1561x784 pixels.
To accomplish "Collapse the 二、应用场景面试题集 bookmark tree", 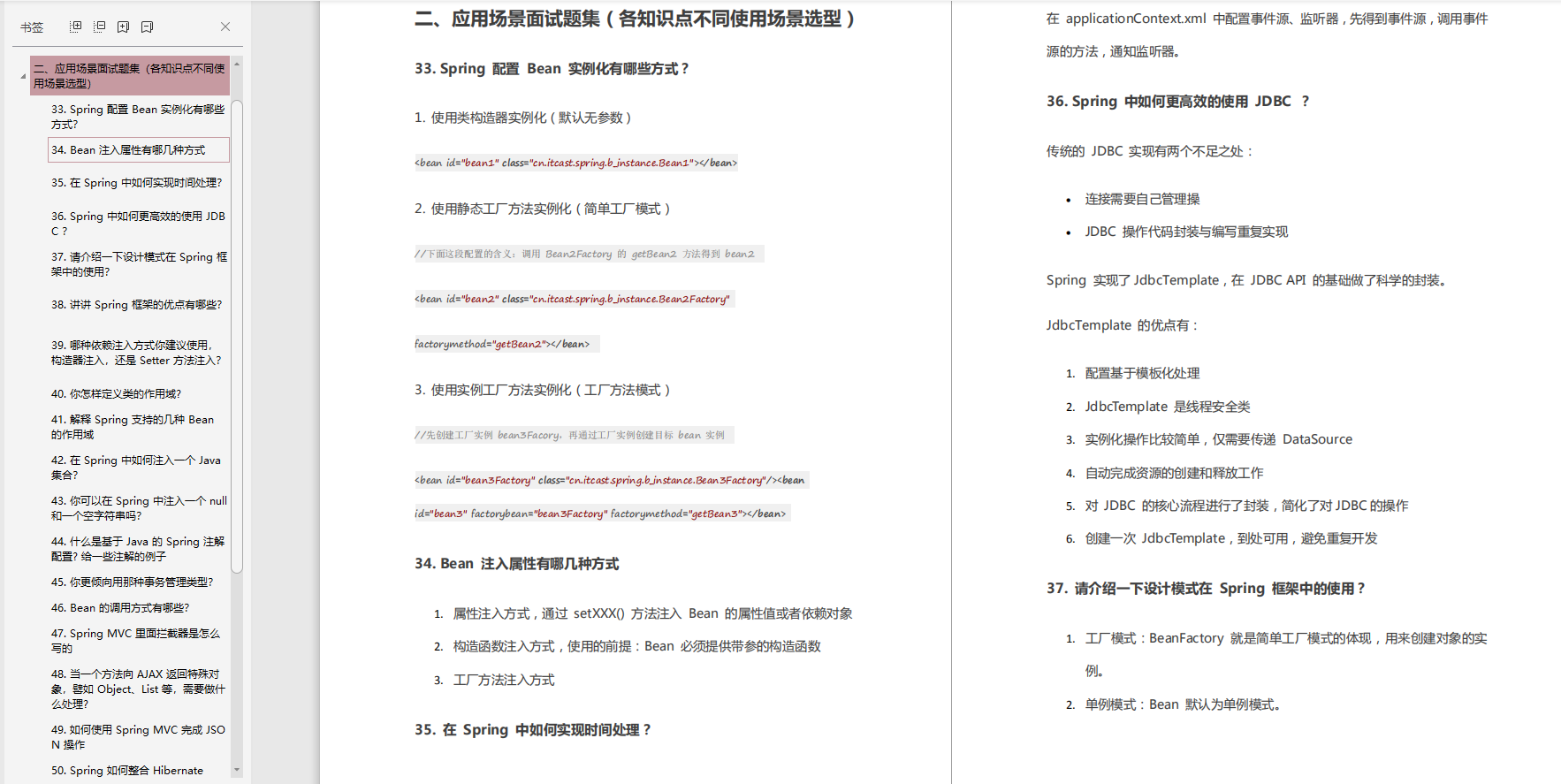I will pos(24,77).
